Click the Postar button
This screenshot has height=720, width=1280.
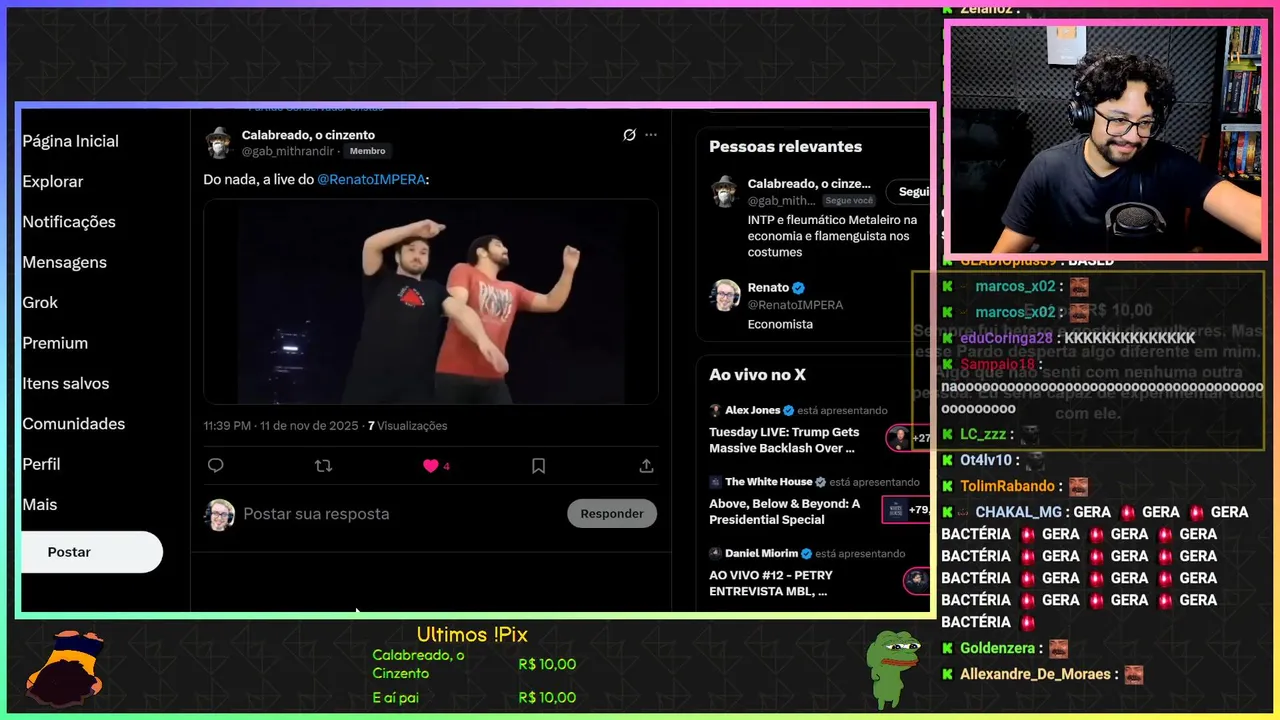point(91,552)
